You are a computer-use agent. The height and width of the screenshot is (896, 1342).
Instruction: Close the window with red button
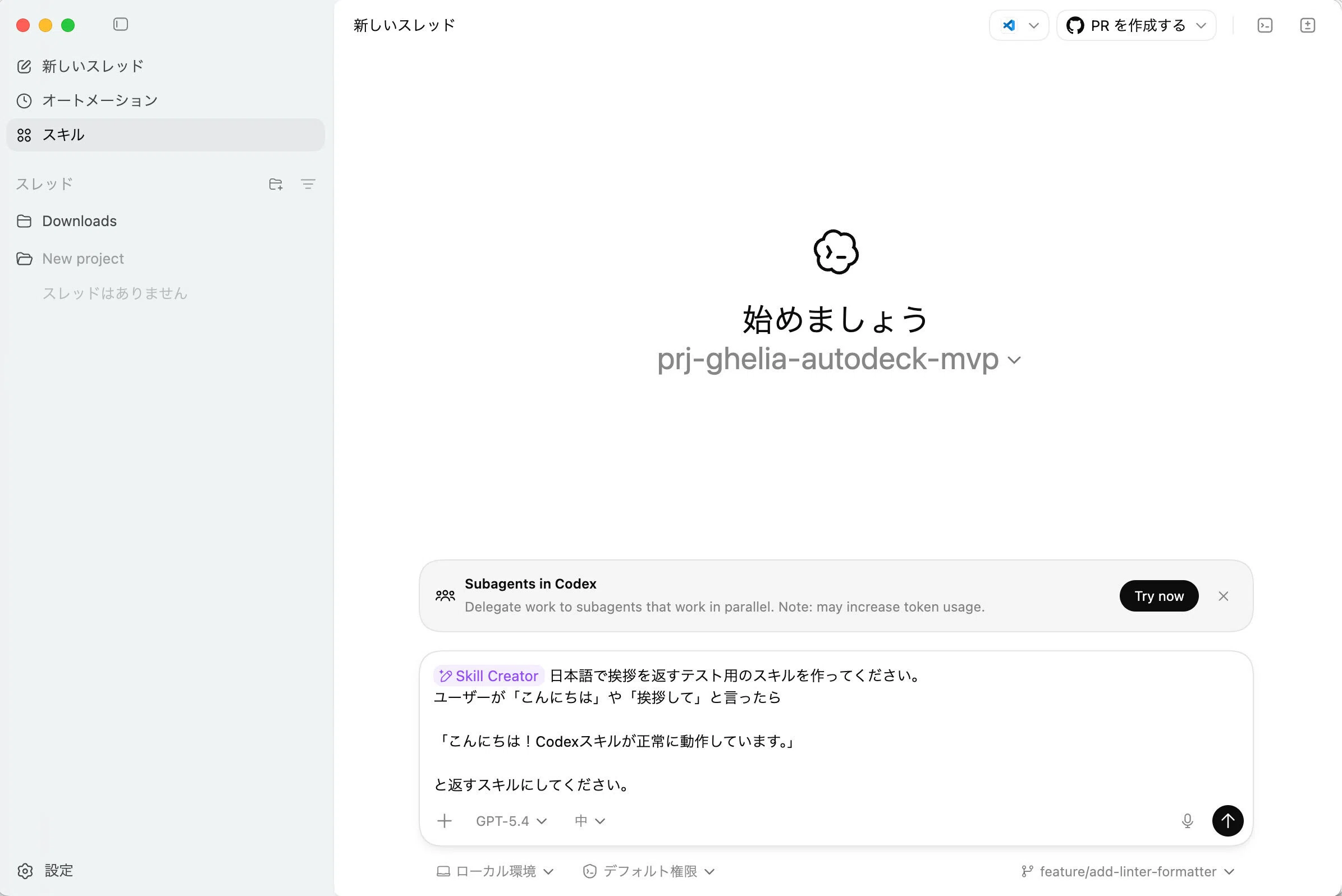pyautogui.click(x=23, y=25)
